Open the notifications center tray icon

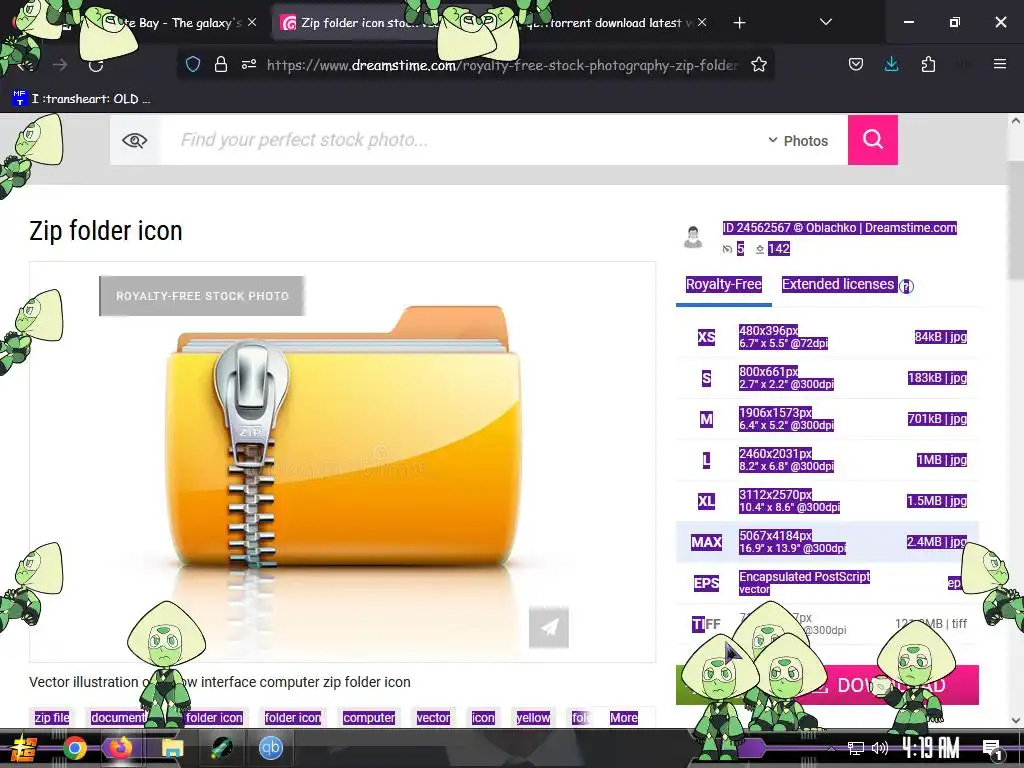tap(992, 750)
